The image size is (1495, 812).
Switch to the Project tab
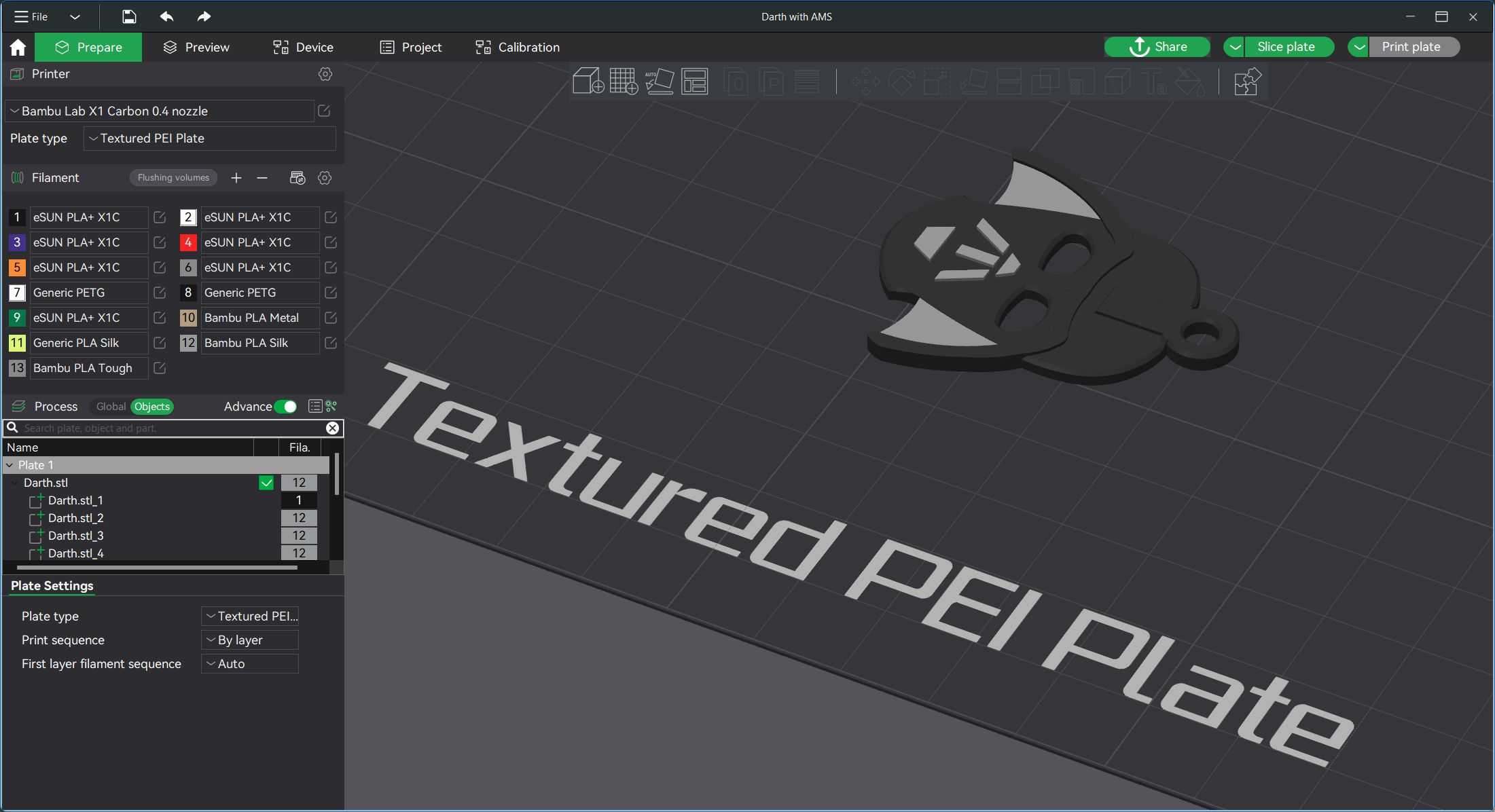pos(411,47)
